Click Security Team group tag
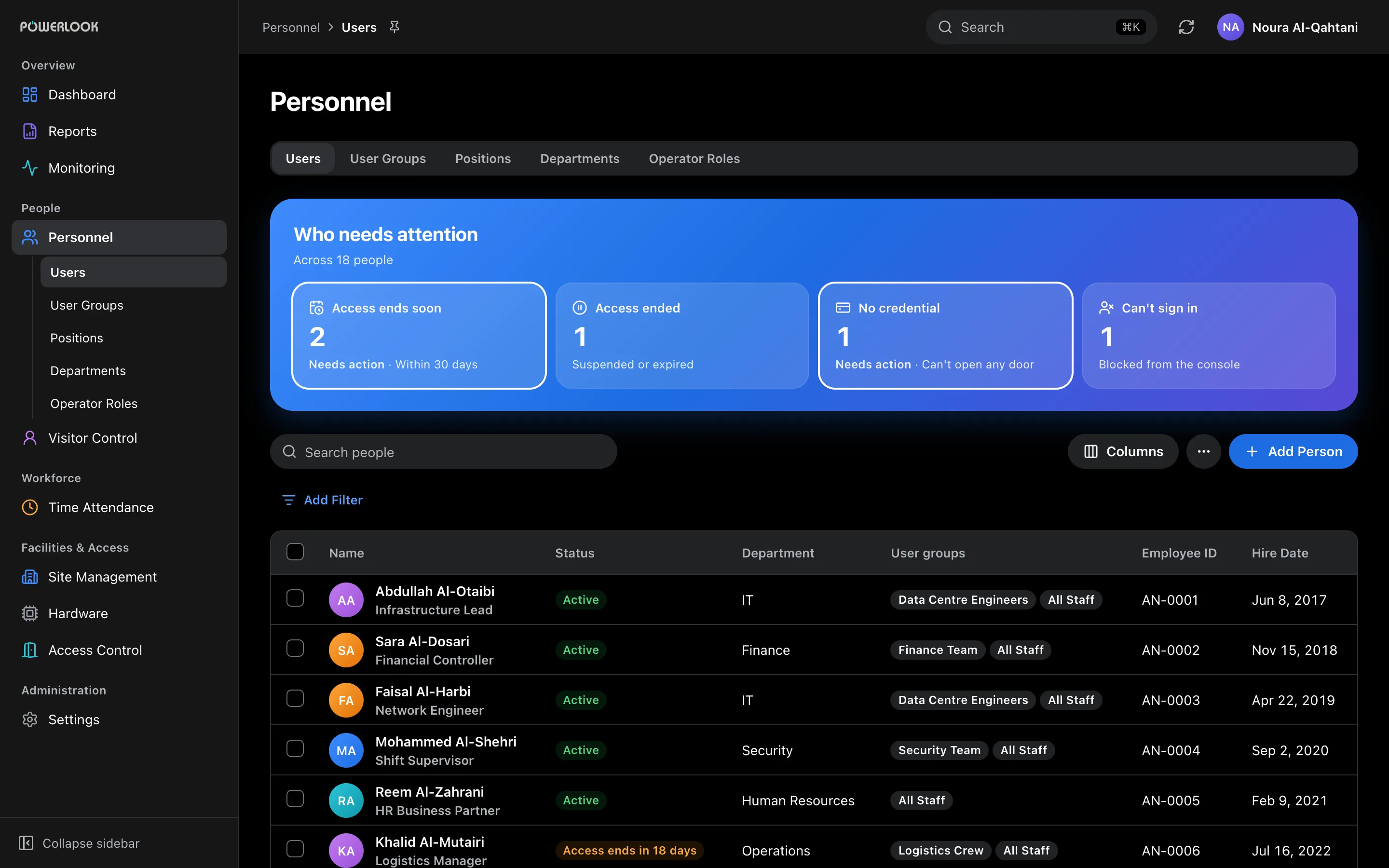This screenshot has height=868, width=1389. (939, 750)
